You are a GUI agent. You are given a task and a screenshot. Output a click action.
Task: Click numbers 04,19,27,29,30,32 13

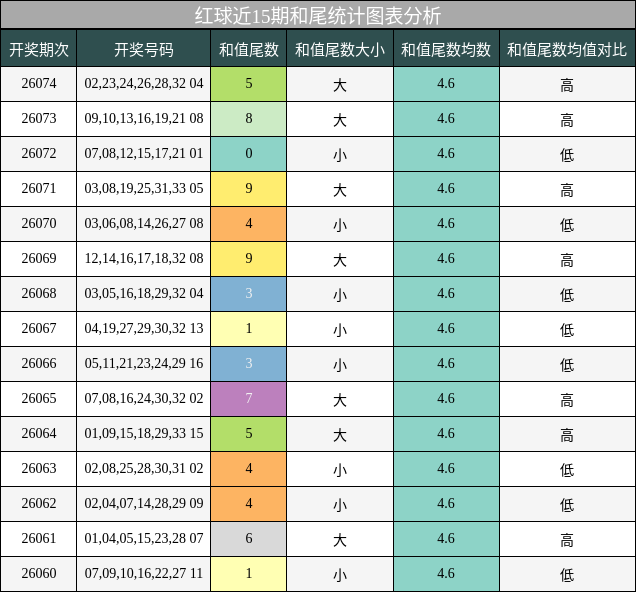coord(144,328)
